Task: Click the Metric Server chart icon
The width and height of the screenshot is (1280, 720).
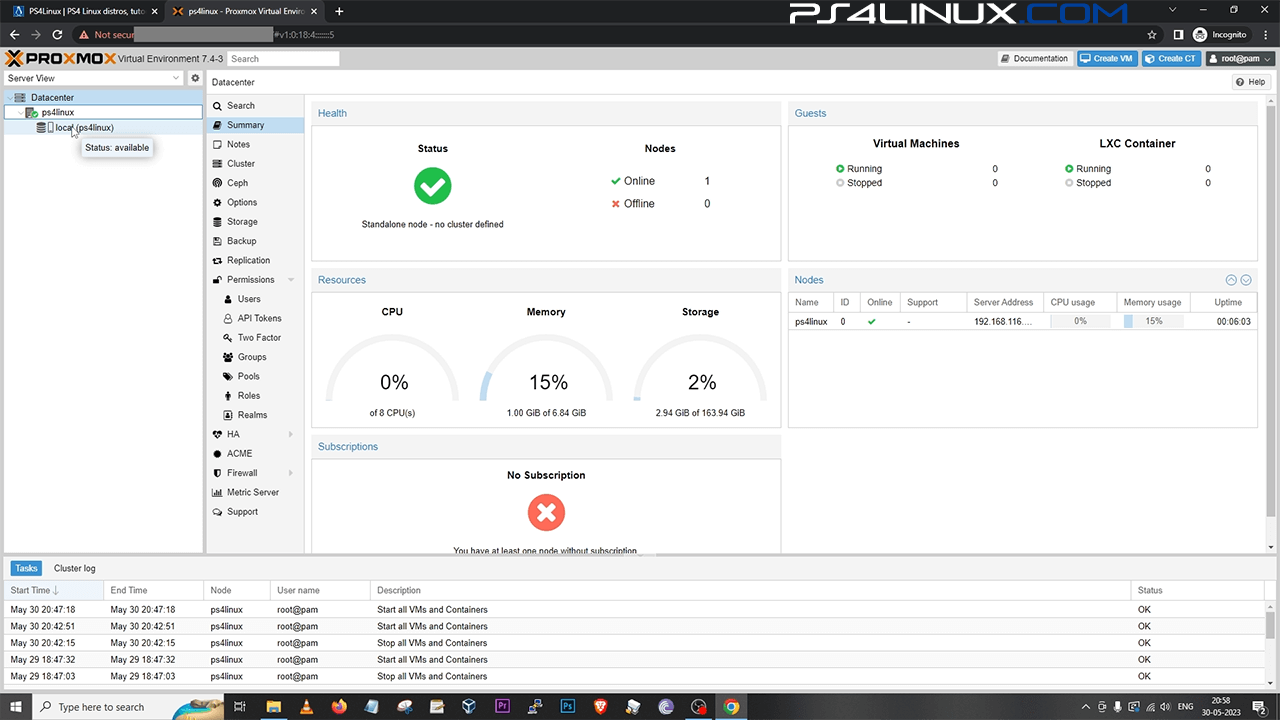Action: [x=217, y=492]
